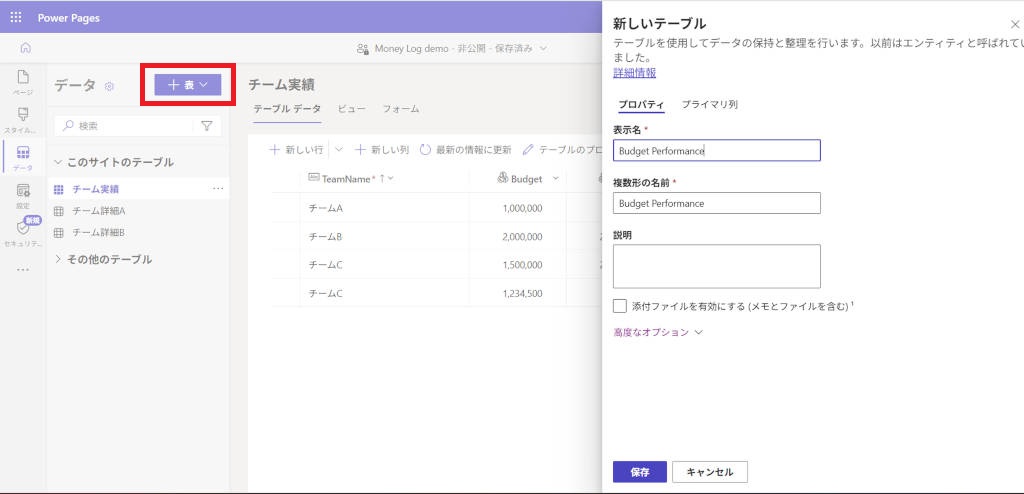Enable the 添付ファイルを有効にする checkbox
1024x494 pixels.
(x=620, y=306)
